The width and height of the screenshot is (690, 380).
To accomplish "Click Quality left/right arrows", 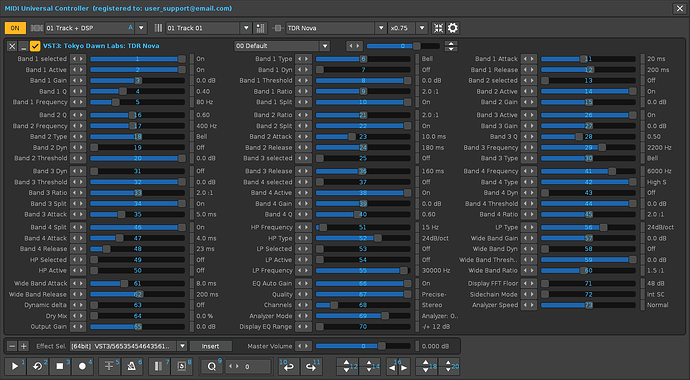I will (304, 294).
